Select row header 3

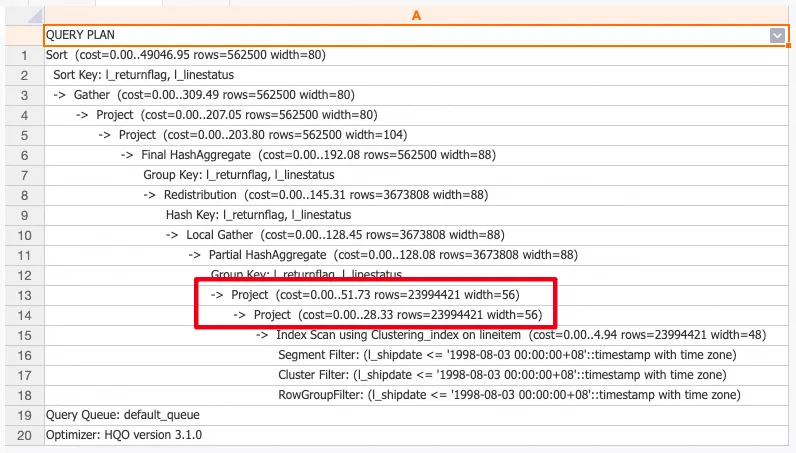pyautogui.click(x=24, y=95)
